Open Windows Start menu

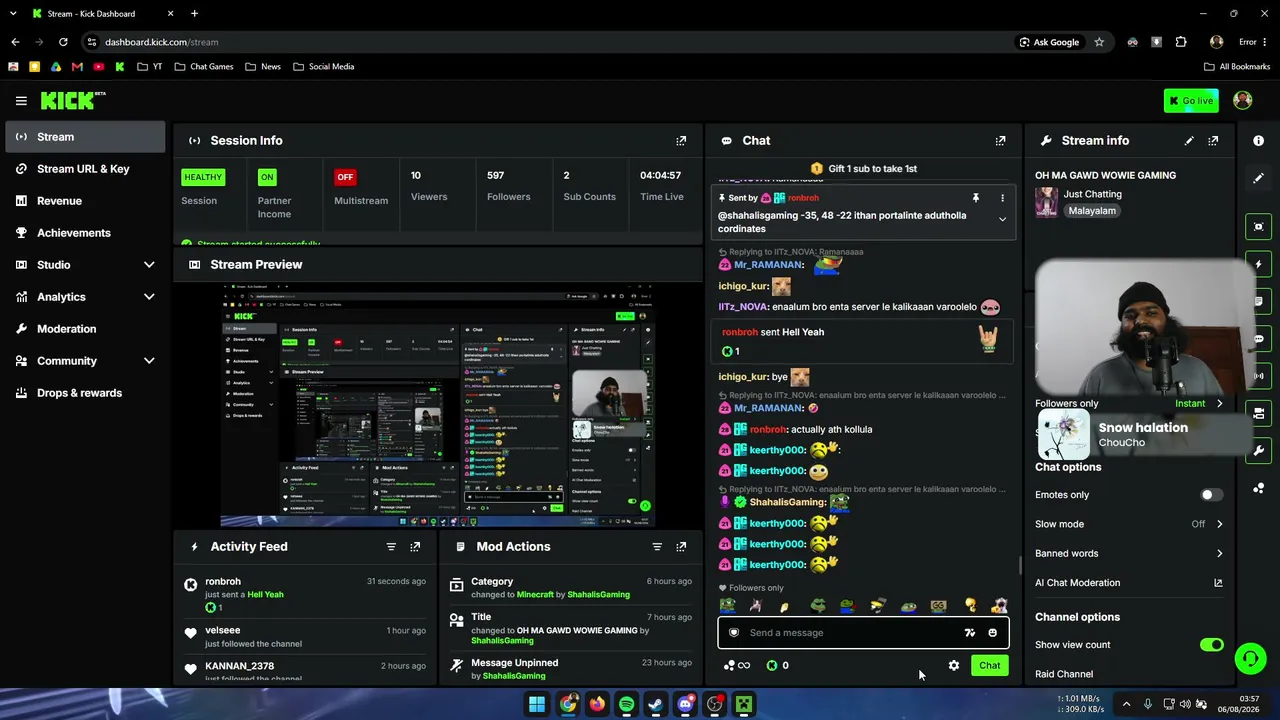click(x=537, y=704)
